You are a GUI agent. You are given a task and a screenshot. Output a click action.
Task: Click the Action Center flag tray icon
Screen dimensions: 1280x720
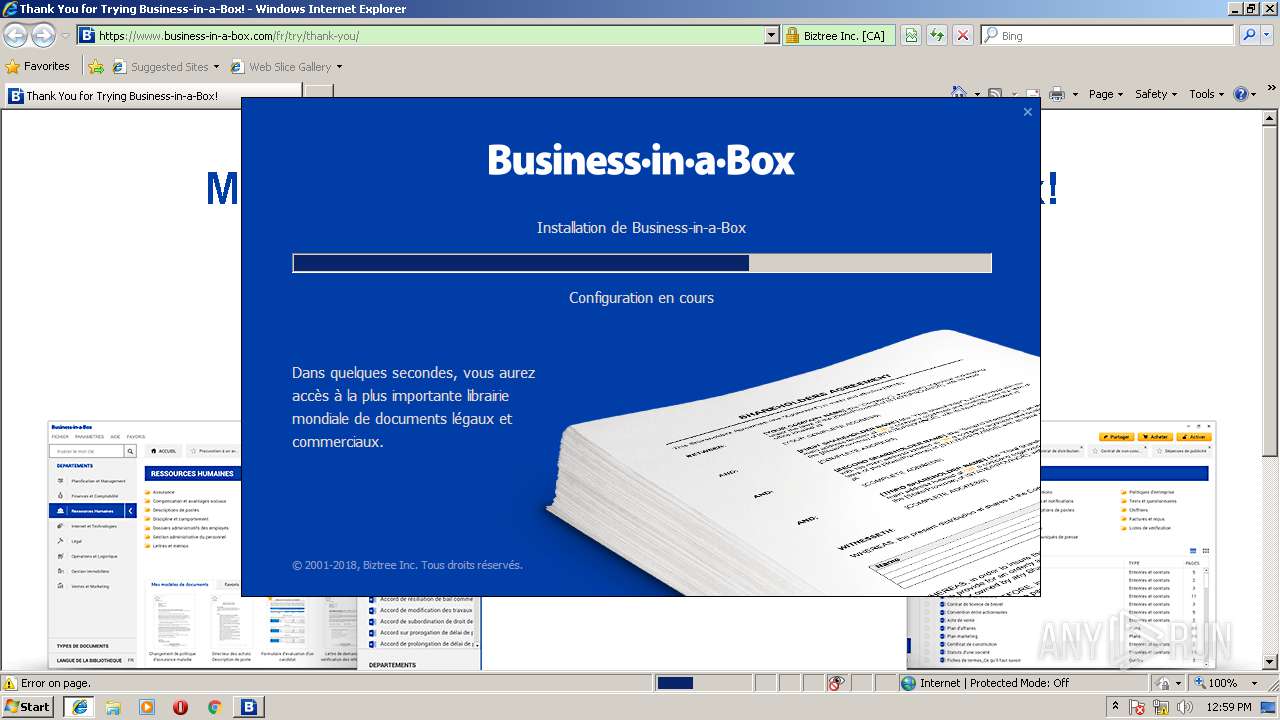coord(1137,707)
